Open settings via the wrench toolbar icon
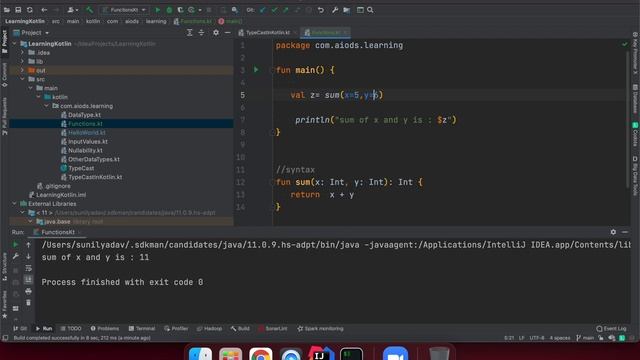This screenshot has width=640, height=360. tap(335, 10)
